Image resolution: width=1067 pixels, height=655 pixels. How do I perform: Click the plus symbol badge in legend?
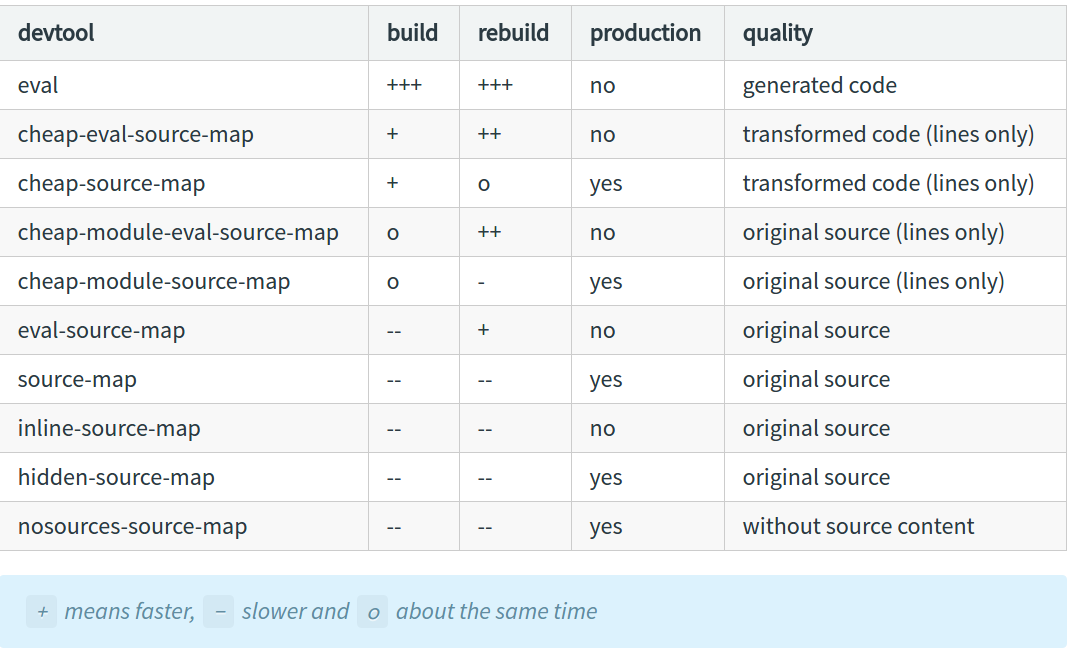[42, 611]
